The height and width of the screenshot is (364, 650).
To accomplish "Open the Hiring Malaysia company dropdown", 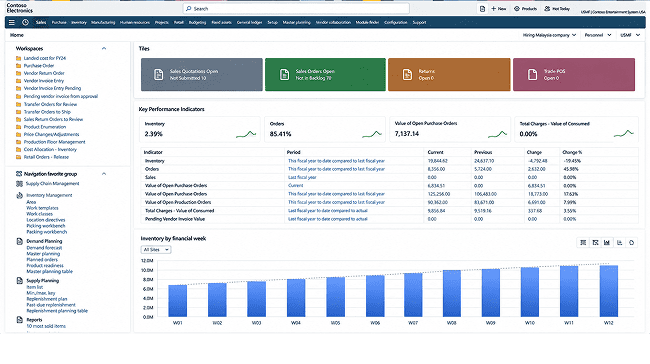I will (549, 35).
